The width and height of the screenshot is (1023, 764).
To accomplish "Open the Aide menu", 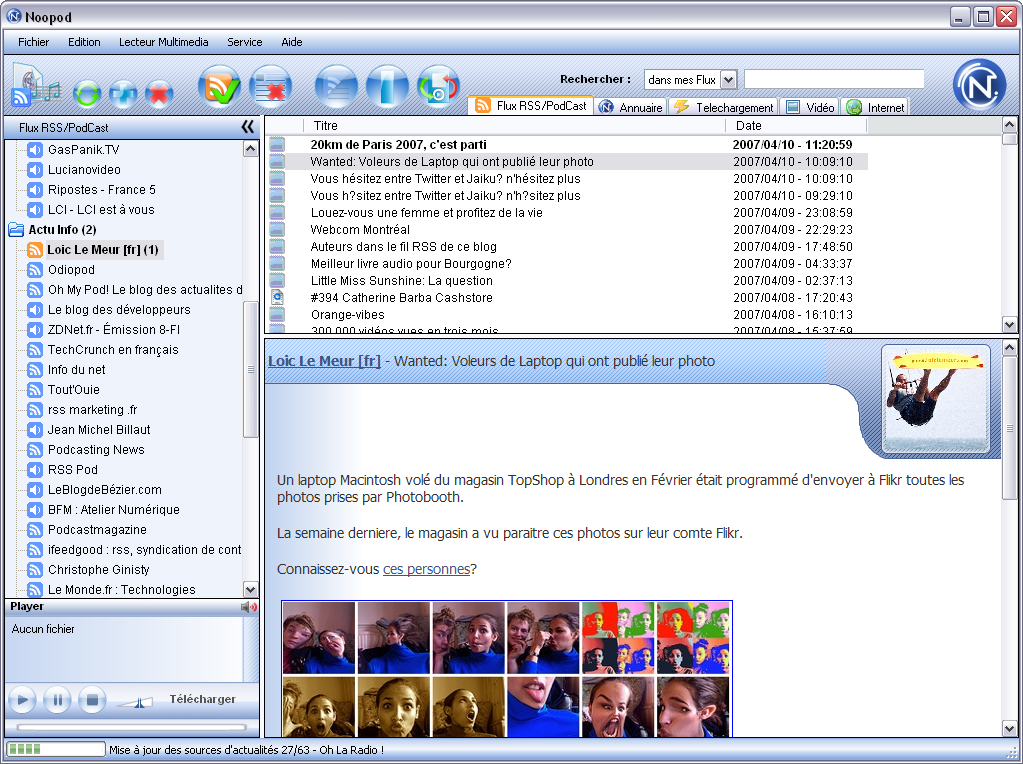I will (292, 42).
